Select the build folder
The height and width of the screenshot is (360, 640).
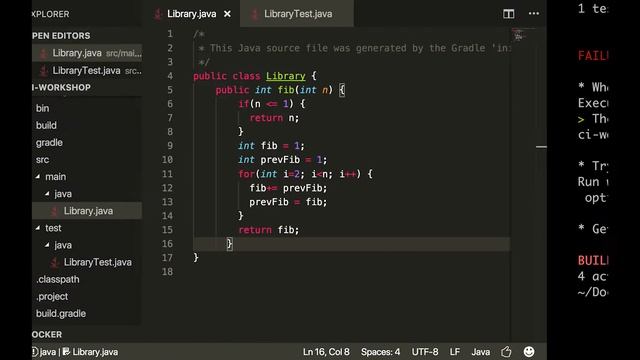tap(46, 125)
